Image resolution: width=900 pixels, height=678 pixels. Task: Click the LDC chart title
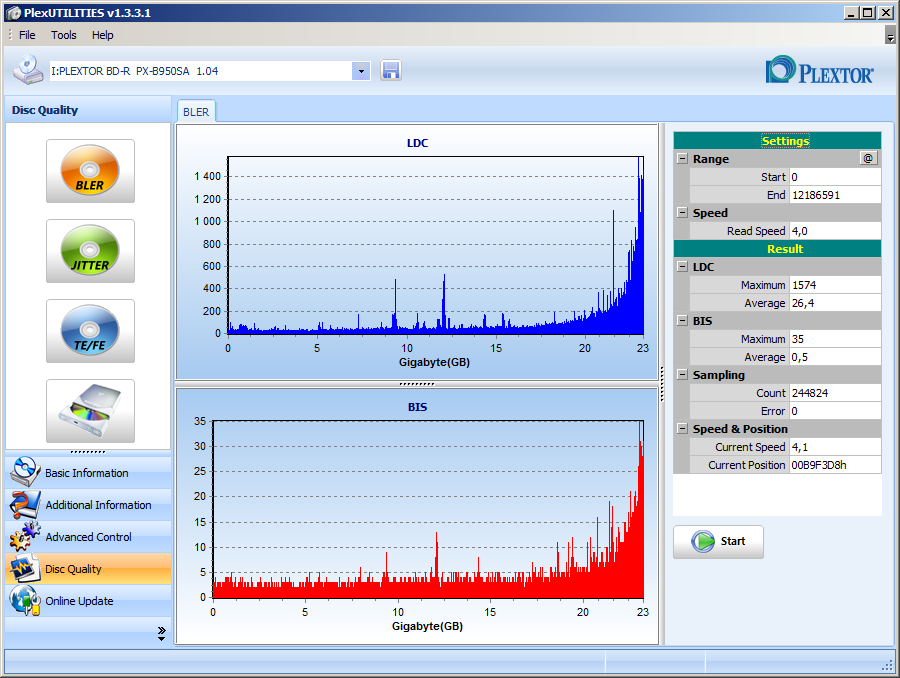(x=417, y=143)
